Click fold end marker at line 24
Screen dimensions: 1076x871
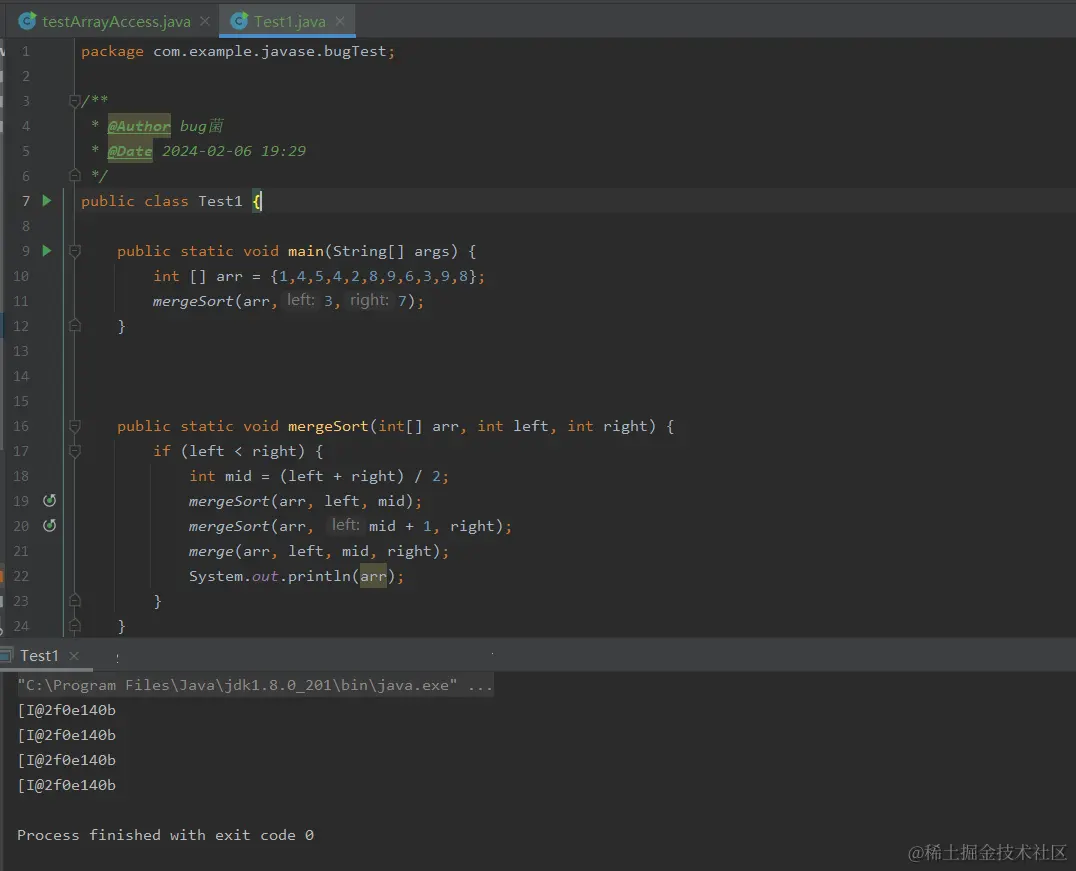(x=75, y=626)
